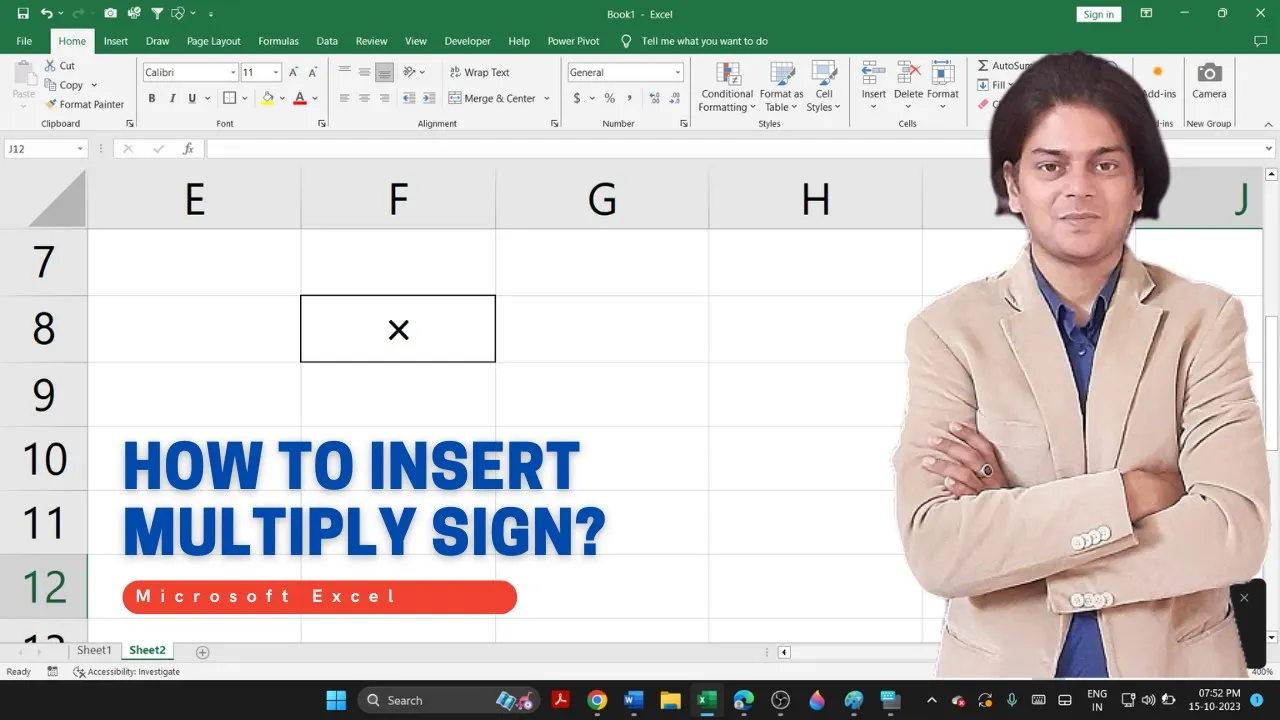Open Cell Styles dropdown
This screenshot has width=1280, height=720.
(x=824, y=87)
